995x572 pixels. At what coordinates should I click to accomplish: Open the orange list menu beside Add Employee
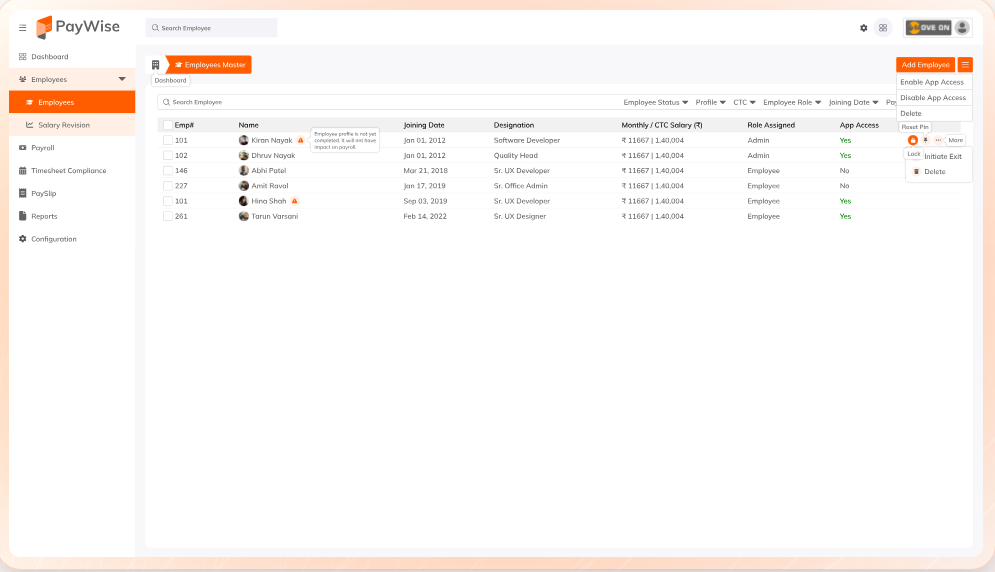pos(965,65)
